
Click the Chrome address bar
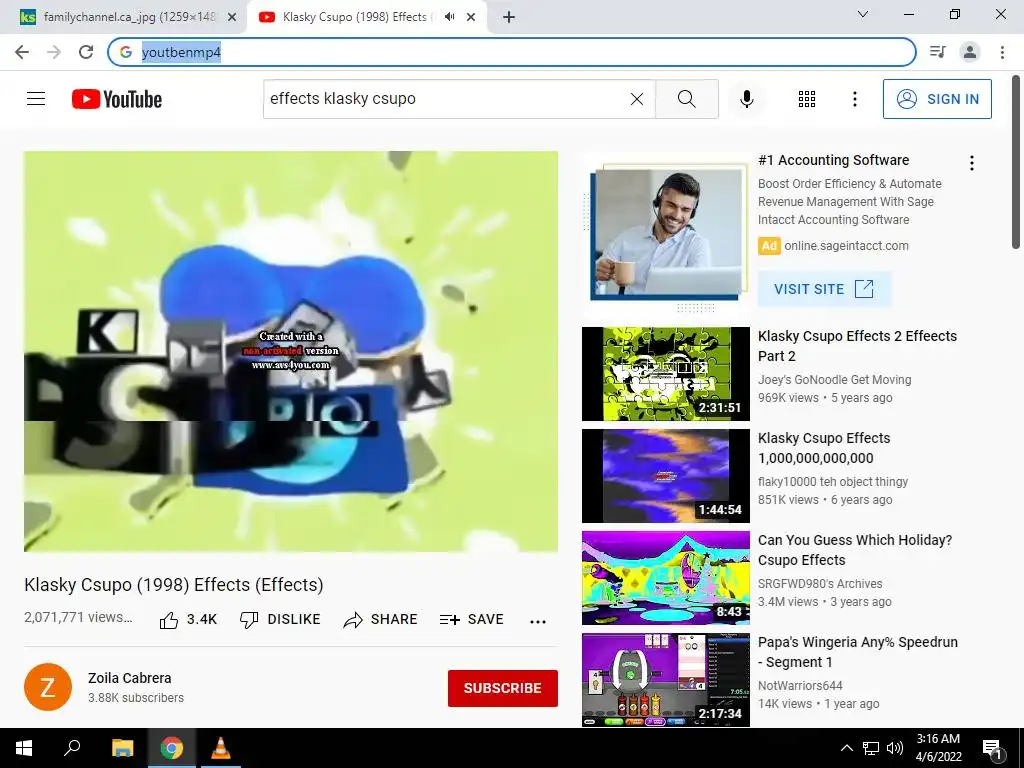coord(511,52)
